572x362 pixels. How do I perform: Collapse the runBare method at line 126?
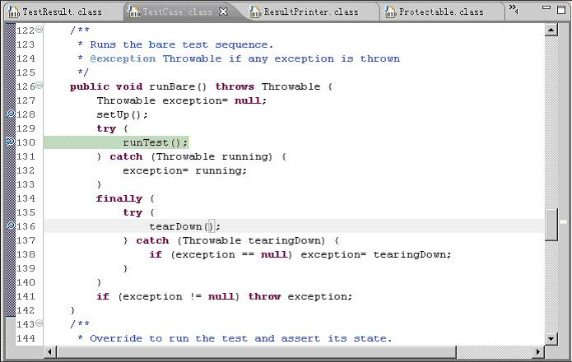[39, 86]
